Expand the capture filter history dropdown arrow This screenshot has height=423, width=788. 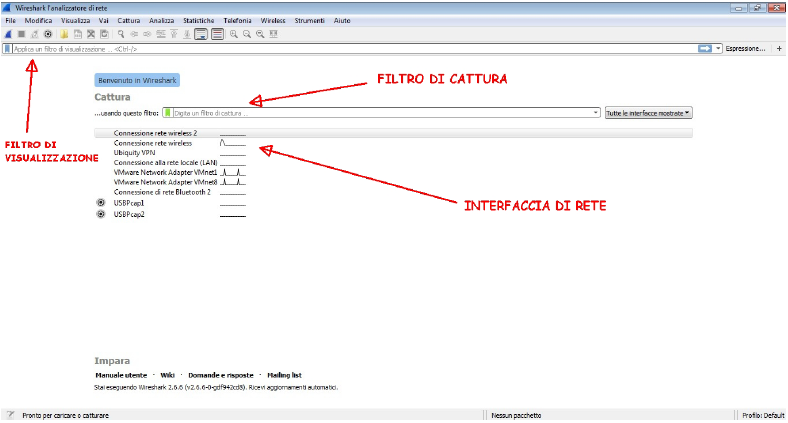click(x=596, y=113)
